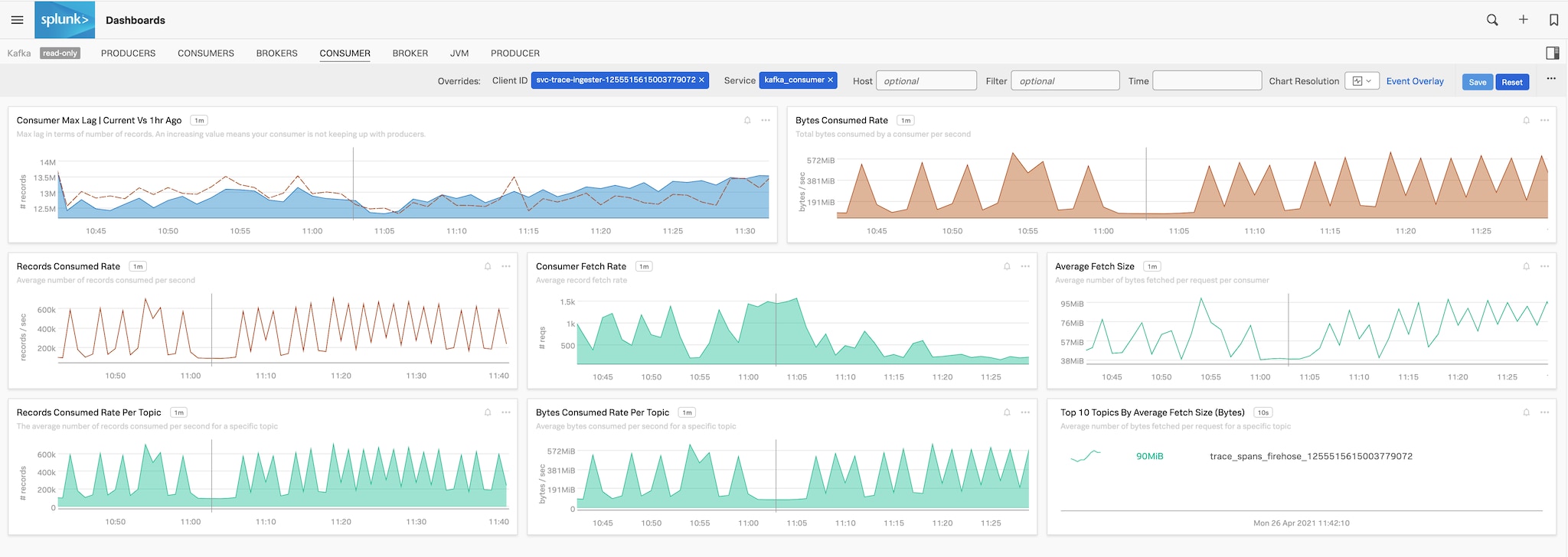1568x557 pixels.
Task: Open ellipsis menu on Consumer Fetch Rate chart
Action: click(1025, 266)
